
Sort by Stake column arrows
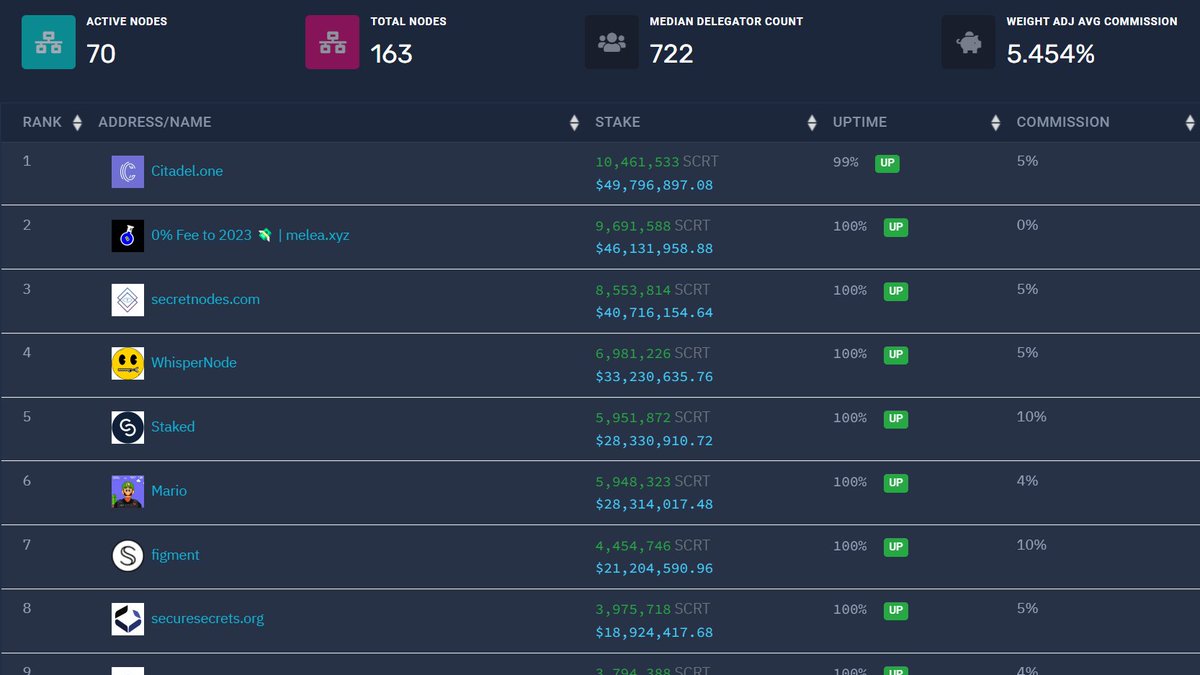click(x=812, y=122)
